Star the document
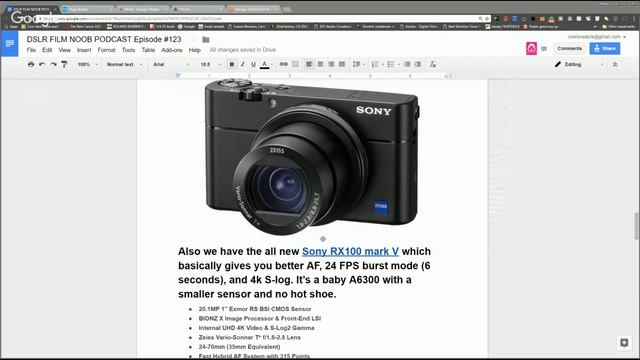 (194, 40)
